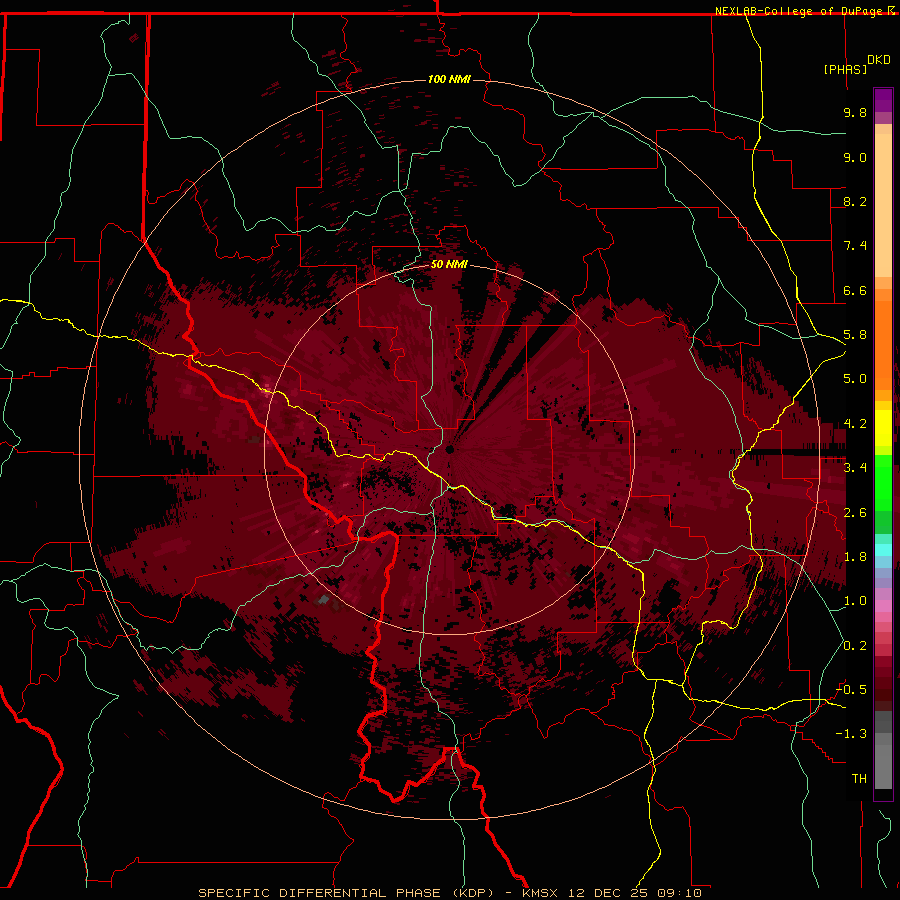Click the 0.2 value on the color scale
This screenshot has width=900, height=900.
(x=855, y=646)
